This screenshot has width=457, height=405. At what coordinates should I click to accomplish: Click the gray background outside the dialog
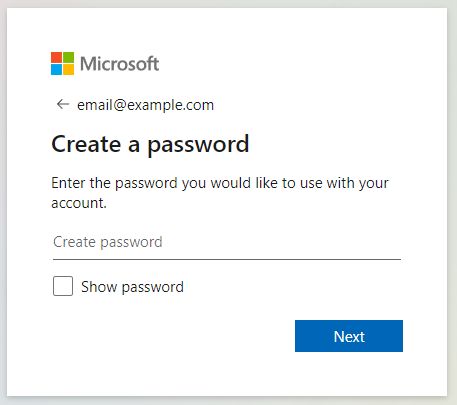click(3, 200)
